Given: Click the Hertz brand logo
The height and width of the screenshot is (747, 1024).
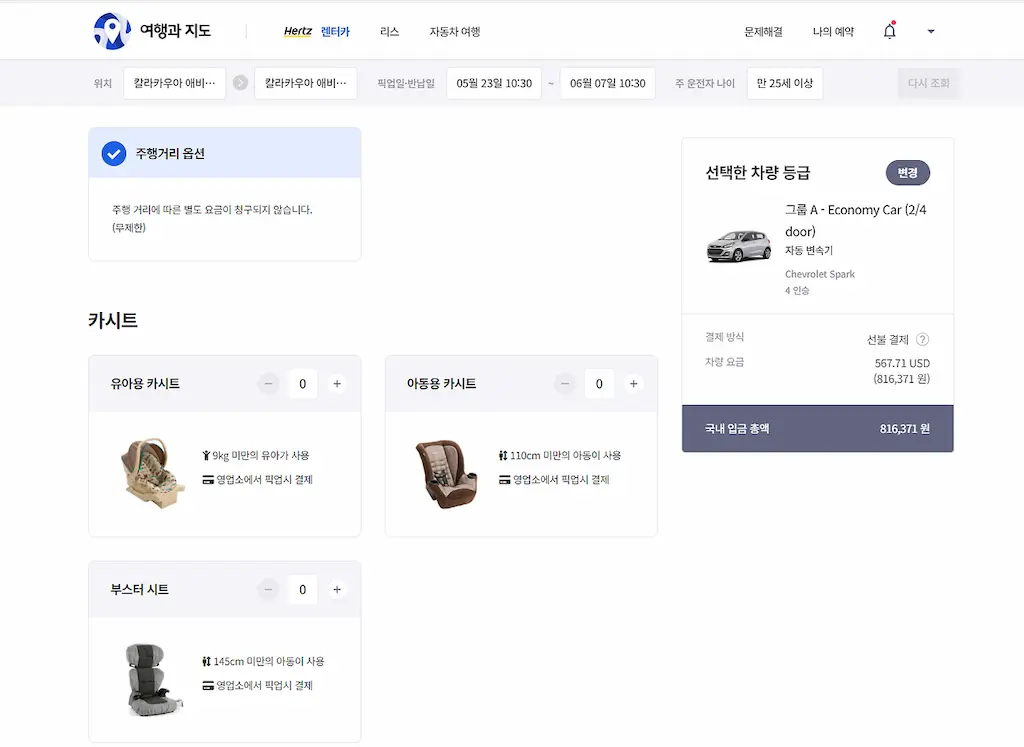Looking at the screenshot, I should (x=299, y=31).
